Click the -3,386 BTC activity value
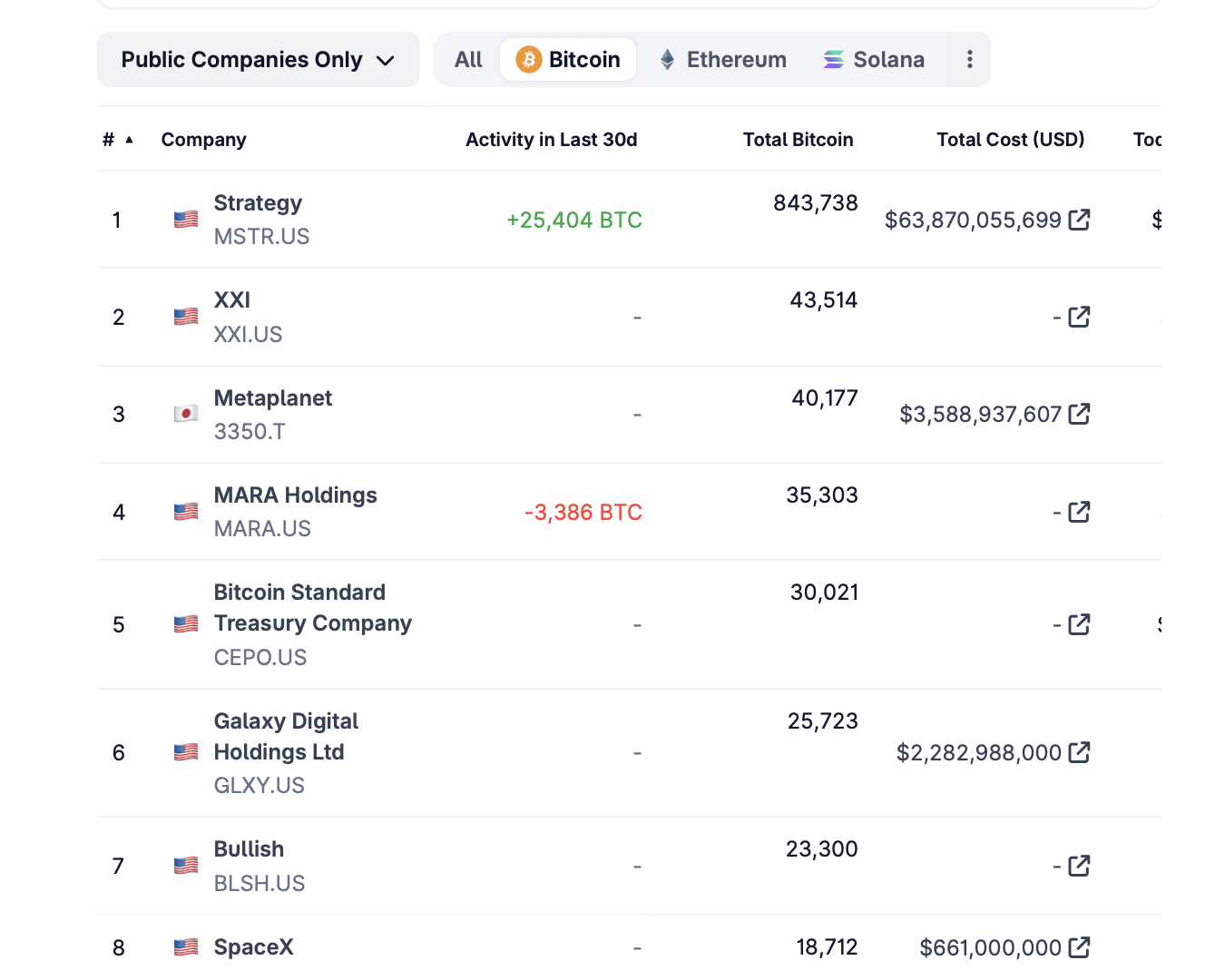The width and height of the screenshot is (1225, 980). tap(583, 513)
